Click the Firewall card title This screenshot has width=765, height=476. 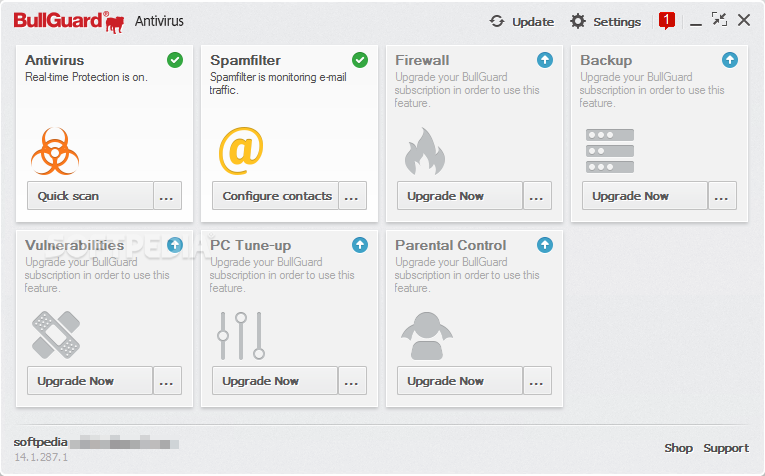[x=422, y=60]
